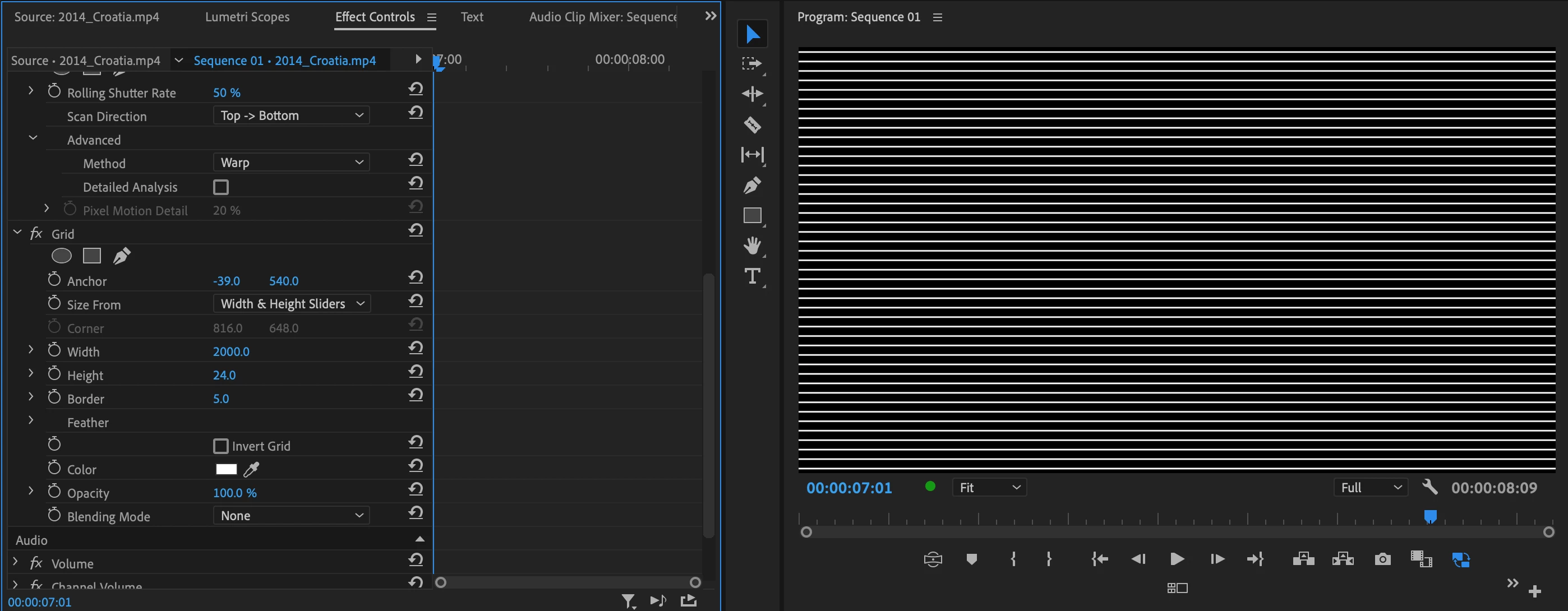Click the Ripple Edit tool
Viewport: 1568px width, 611px height.
753,94
